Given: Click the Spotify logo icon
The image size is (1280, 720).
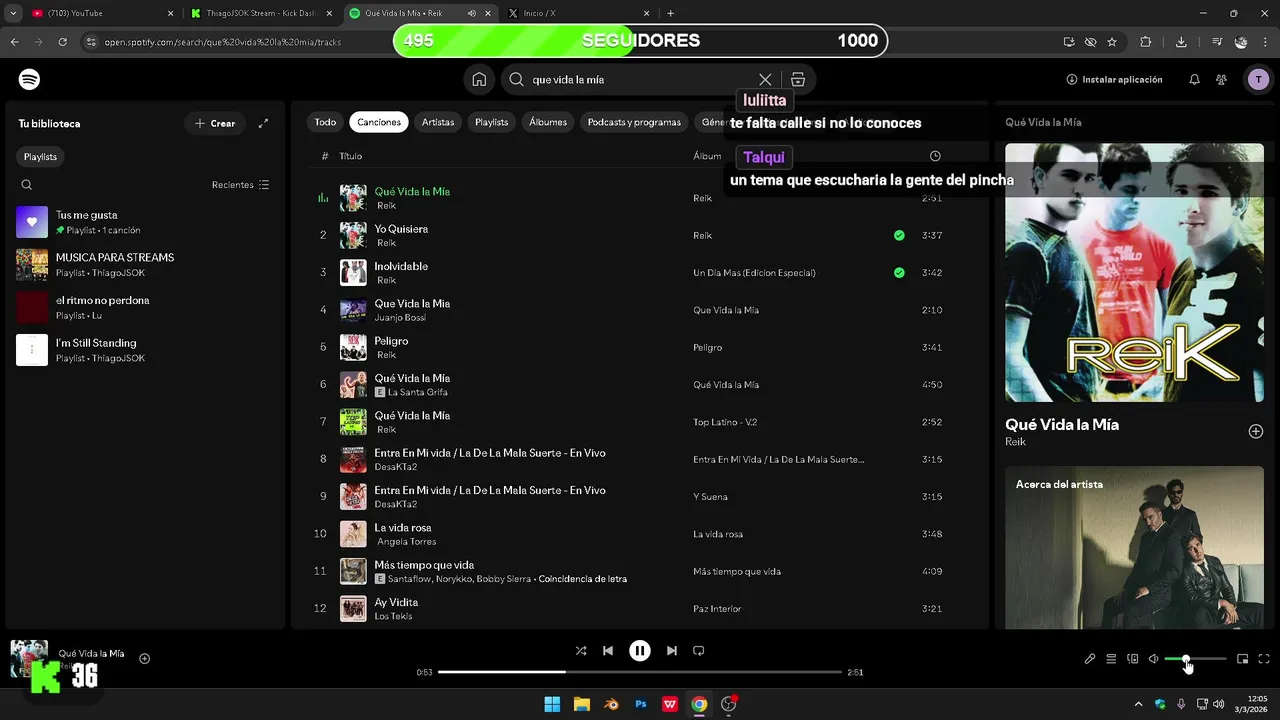Looking at the screenshot, I should click(x=30, y=79).
